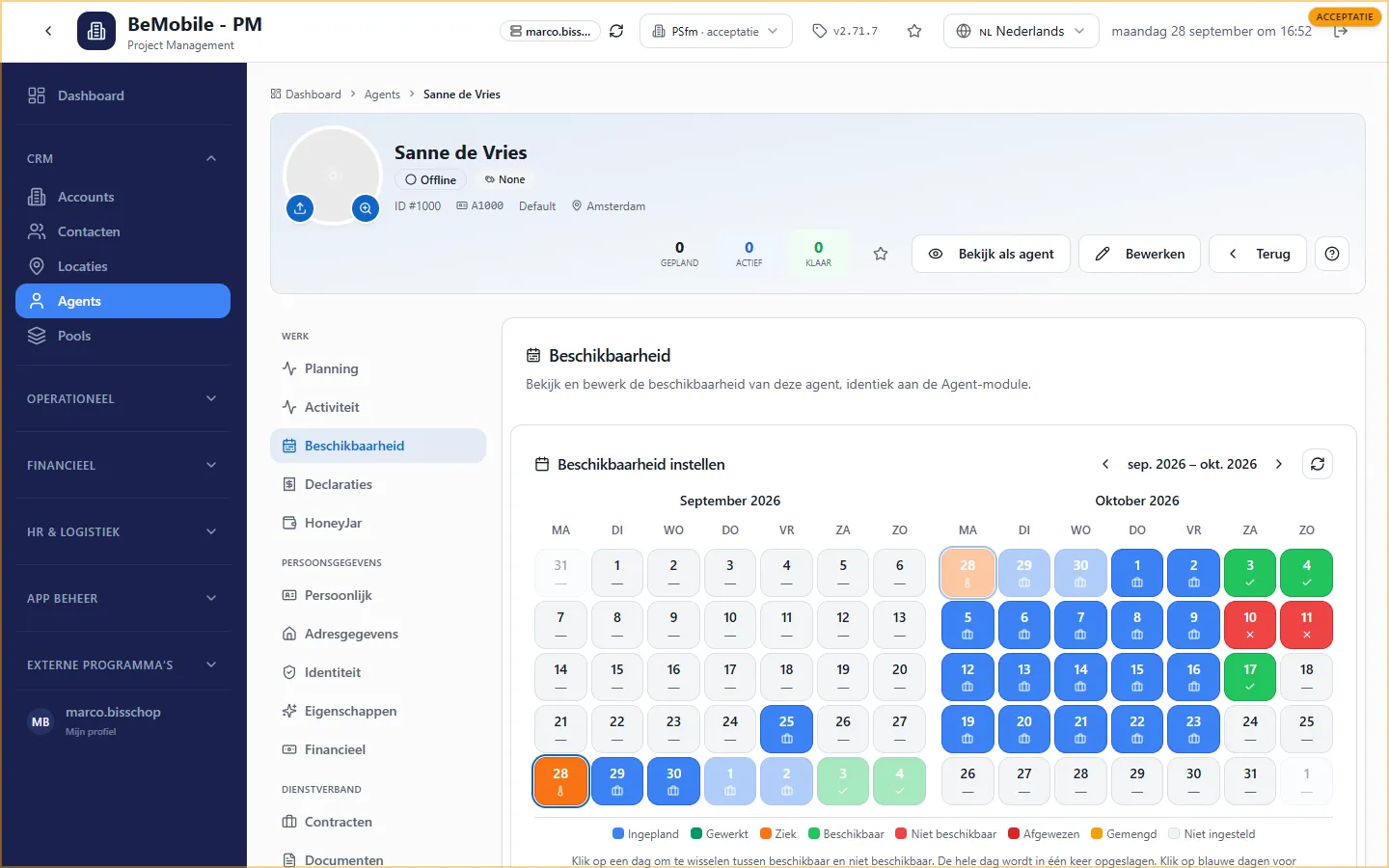Open Dashboard in the sidebar
The width and height of the screenshot is (1389, 868).
[123, 95]
